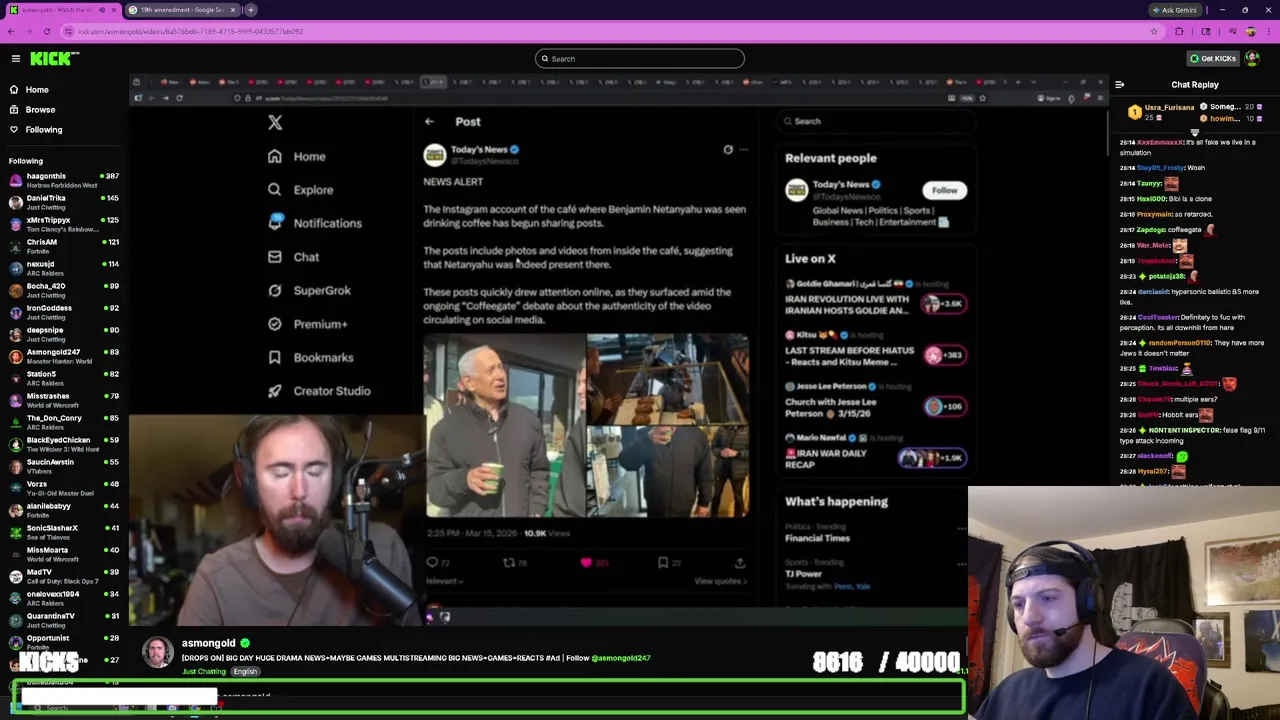Open Usra_Furisana in chat leaderboard

tap(1169, 107)
